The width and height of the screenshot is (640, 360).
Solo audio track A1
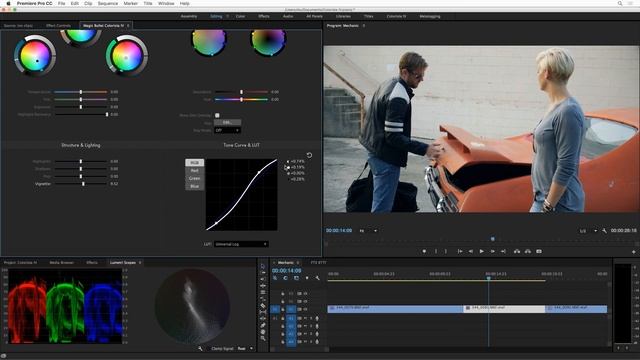pos(311,318)
